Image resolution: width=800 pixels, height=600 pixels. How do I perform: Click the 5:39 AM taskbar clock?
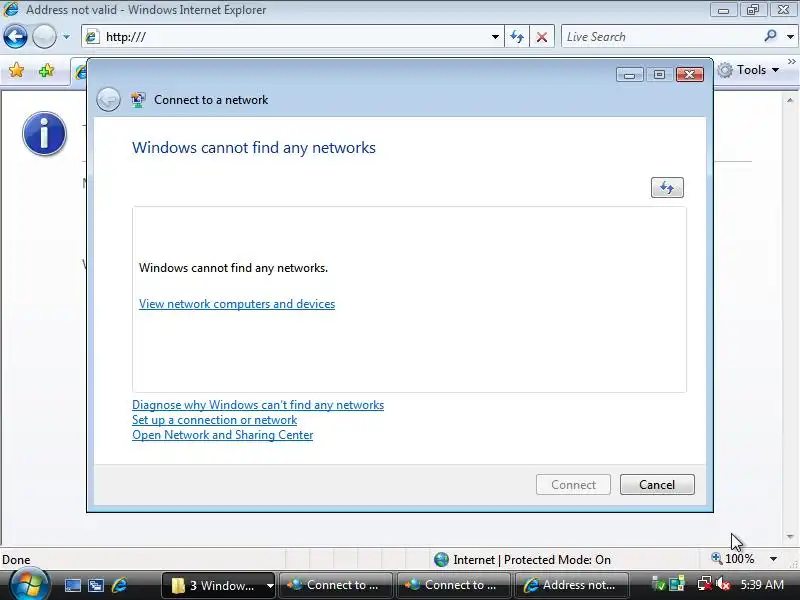click(762, 585)
